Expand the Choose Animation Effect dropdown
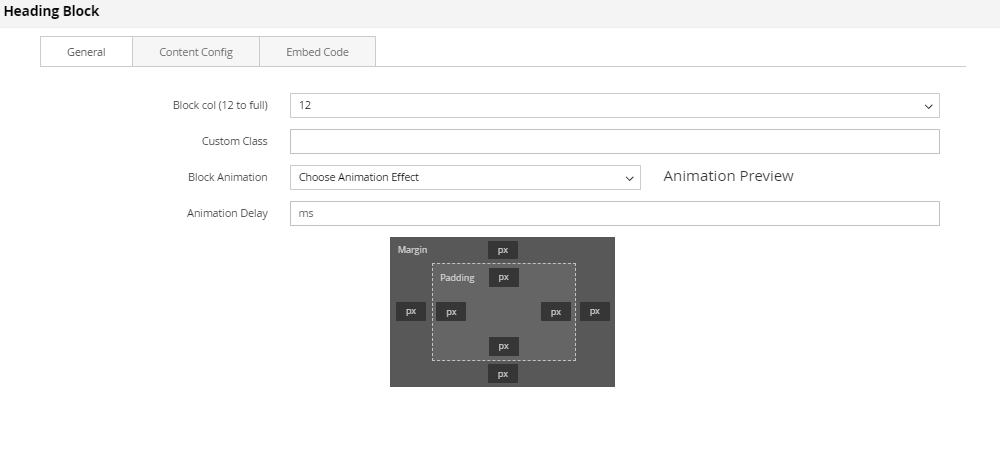The image size is (1000, 449). click(465, 177)
